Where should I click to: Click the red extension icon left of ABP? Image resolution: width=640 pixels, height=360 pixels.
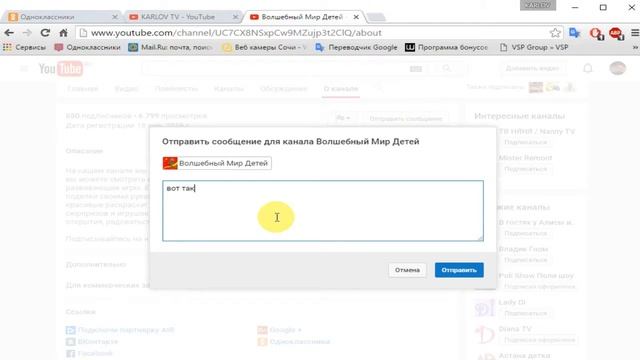tap(596, 33)
